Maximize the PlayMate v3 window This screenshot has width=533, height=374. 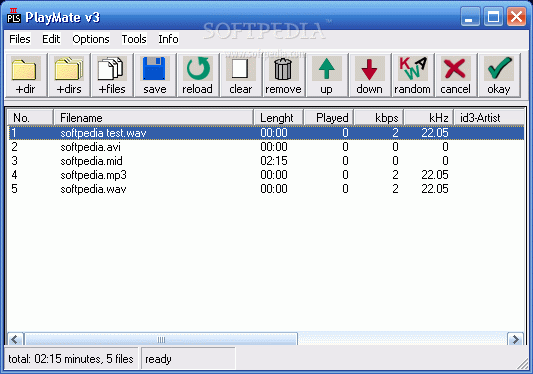click(x=493, y=16)
